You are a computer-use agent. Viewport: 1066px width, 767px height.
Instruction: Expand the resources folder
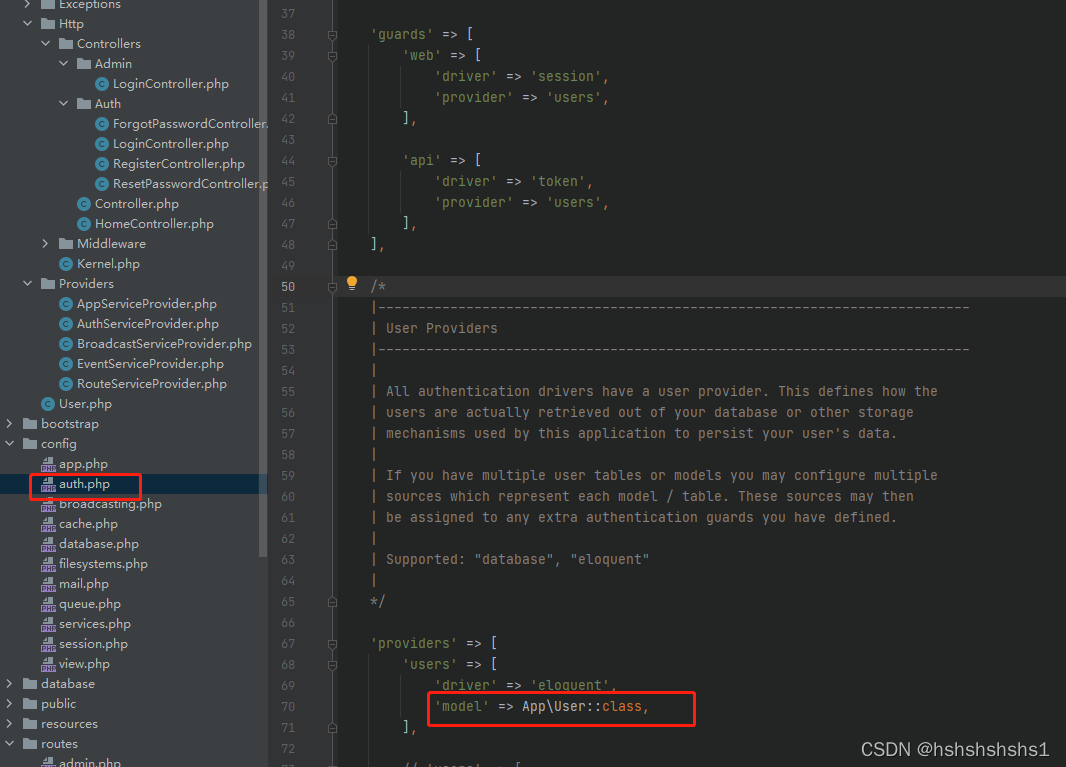(10, 724)
